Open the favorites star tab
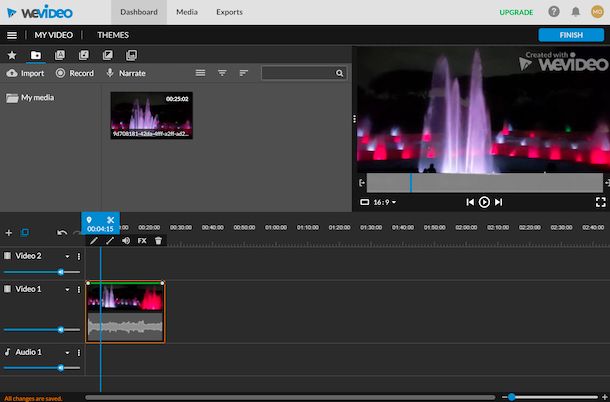 [12, 55]
